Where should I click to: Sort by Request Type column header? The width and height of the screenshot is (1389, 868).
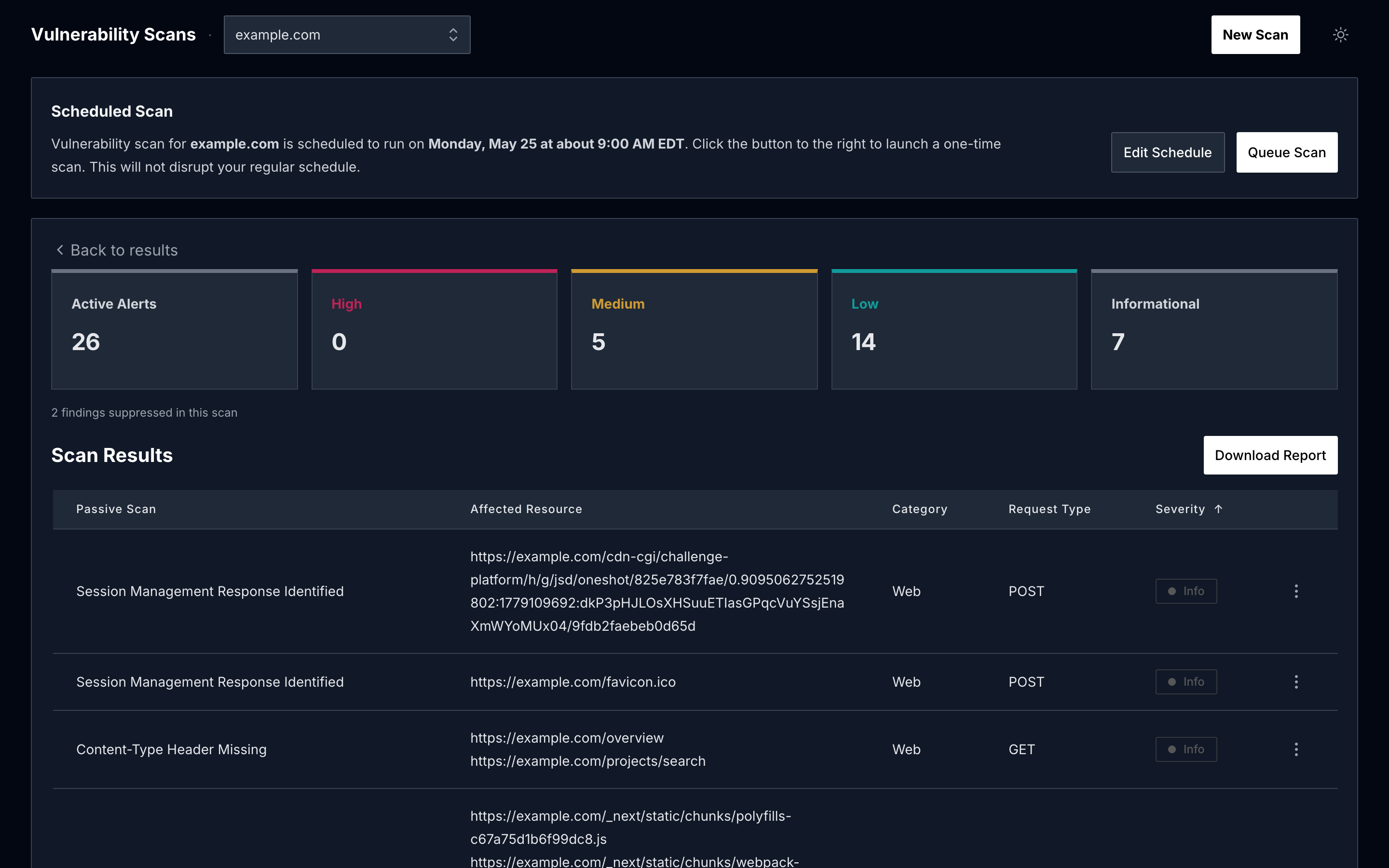(1049, 509)
